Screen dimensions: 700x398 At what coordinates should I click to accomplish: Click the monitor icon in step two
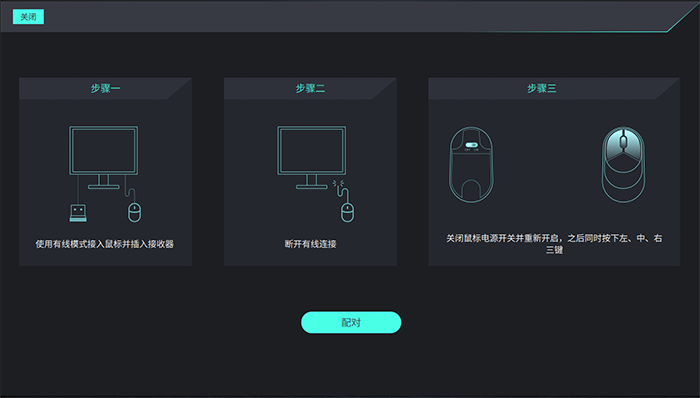[311, 157]
